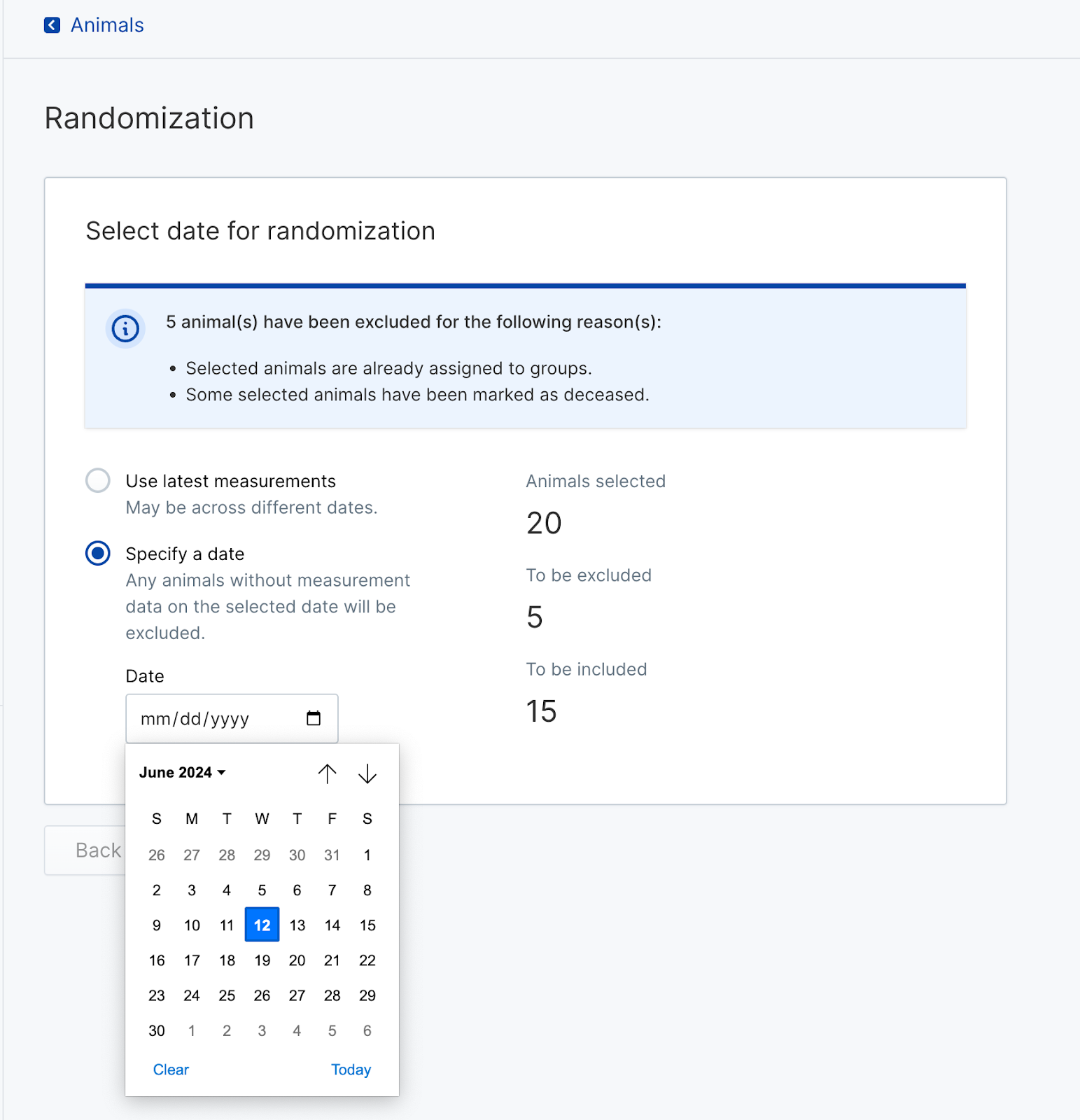The width and height of the screenshot is (1080, 1120).
Task: Click the mm/dd/yyyy date input field
Action: point(232,719)
